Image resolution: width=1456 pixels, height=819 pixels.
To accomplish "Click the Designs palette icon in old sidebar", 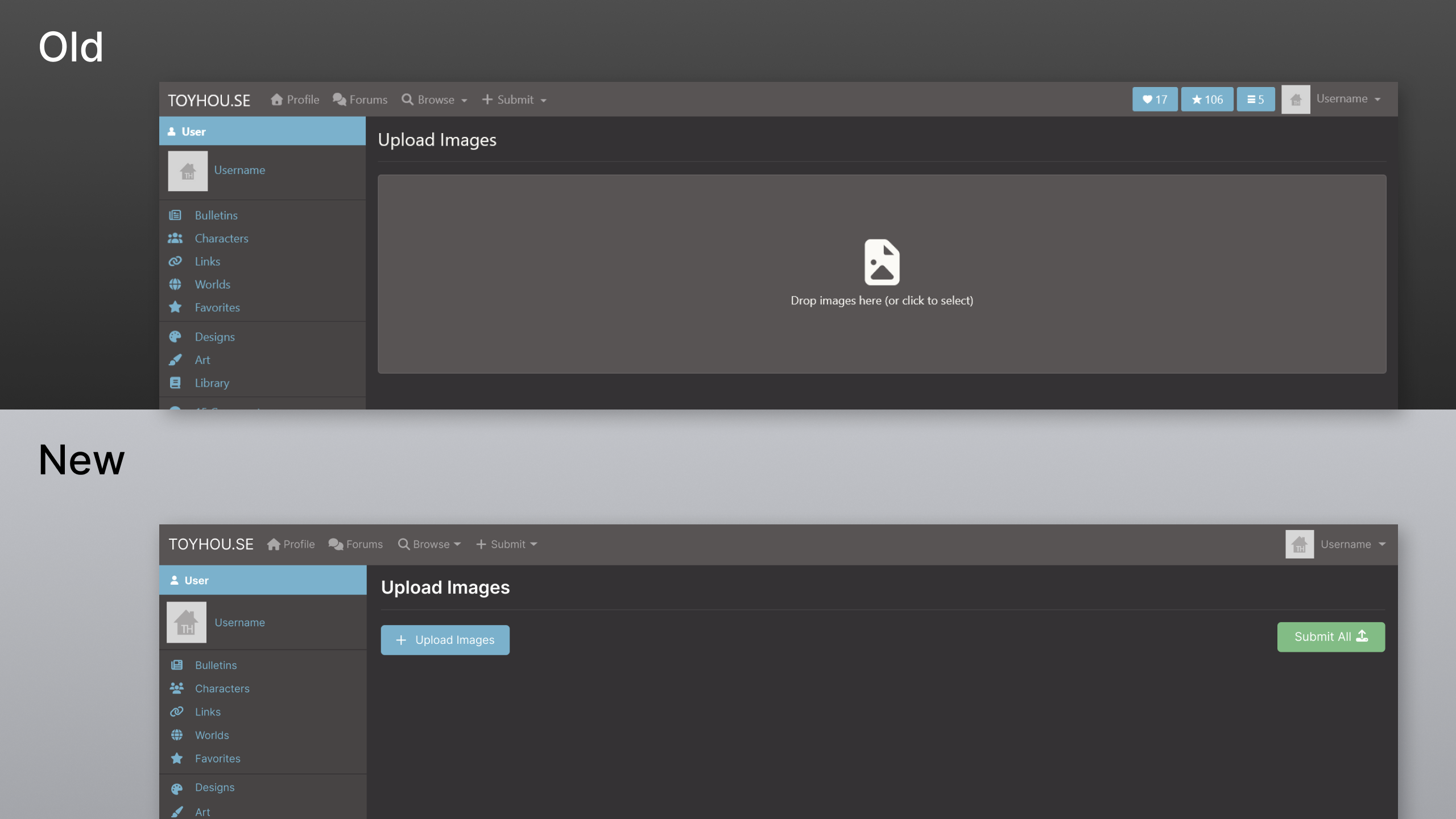I will click(x=175, y=337).
